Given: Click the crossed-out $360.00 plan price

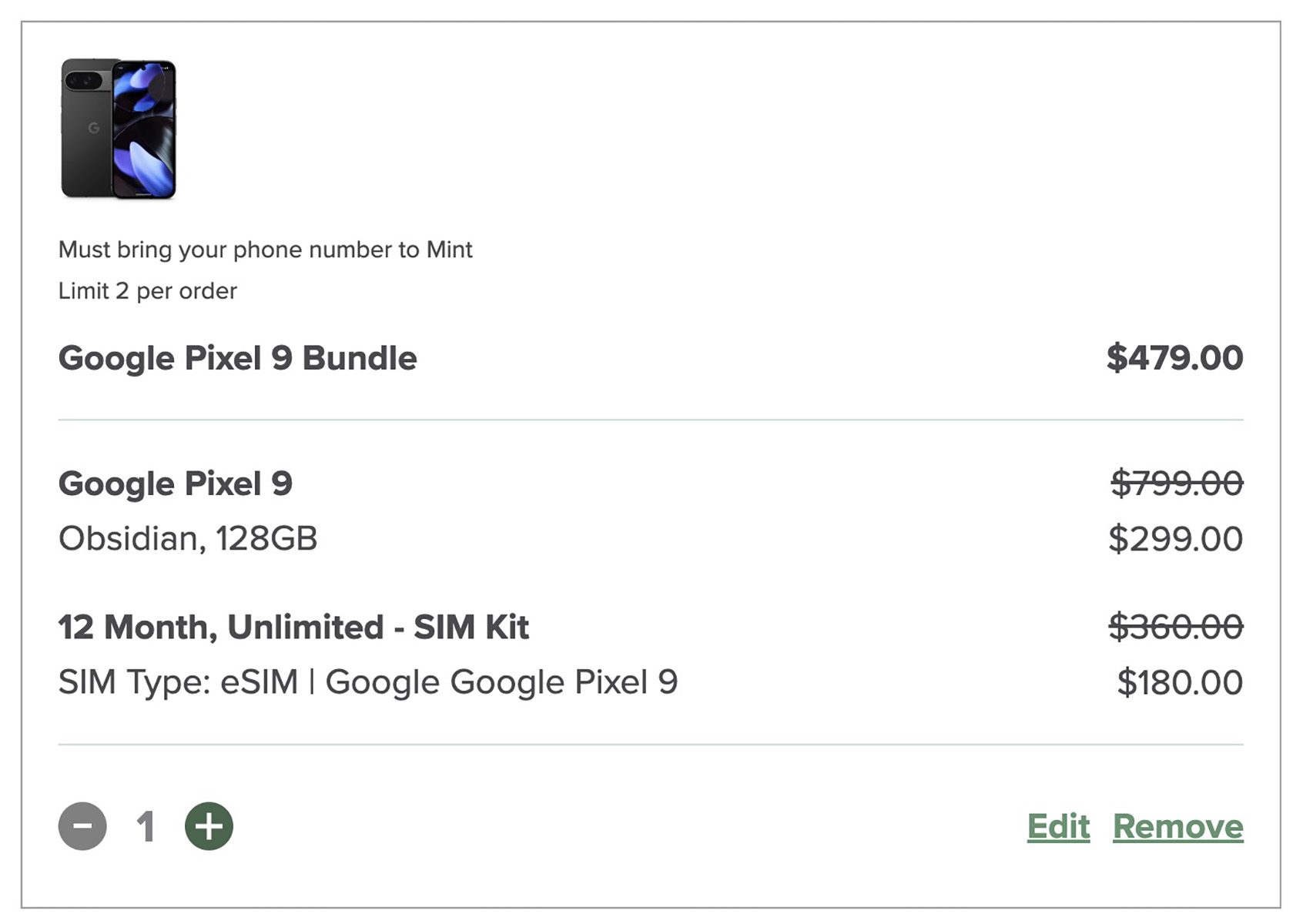Looking at the screenshot, I should pos(1175,627).
